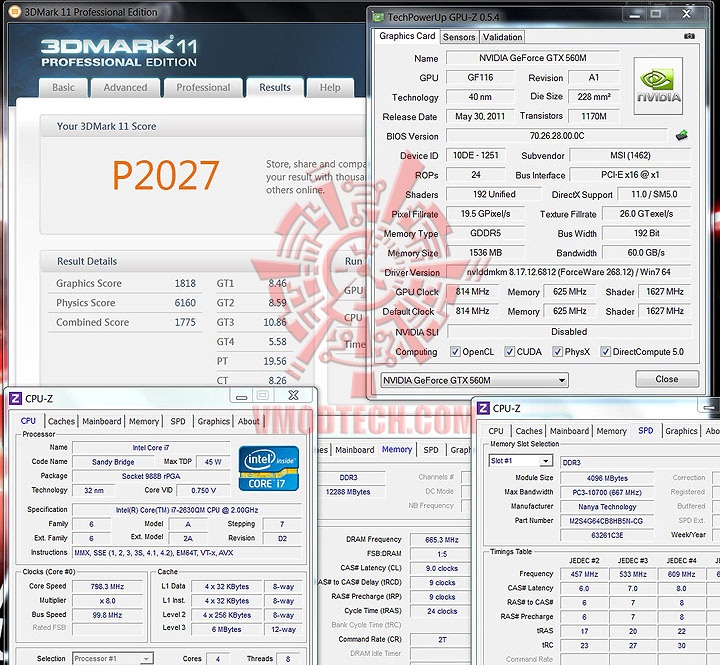720x665 pixels.
Task: Open Graphics tab in CPU-Z SPD window
Action: pyautogui.click(x=681, y=431)
